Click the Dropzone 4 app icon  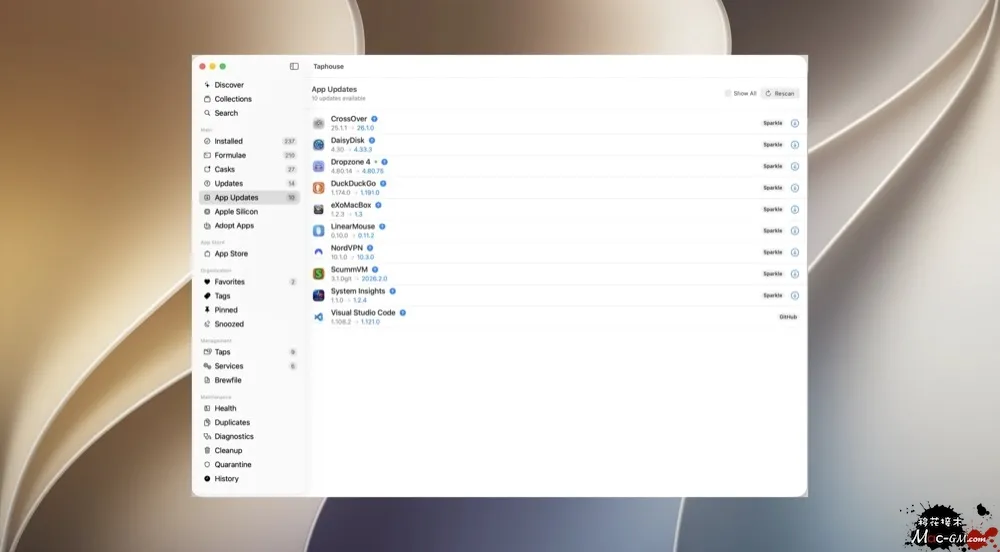point(318,166)
